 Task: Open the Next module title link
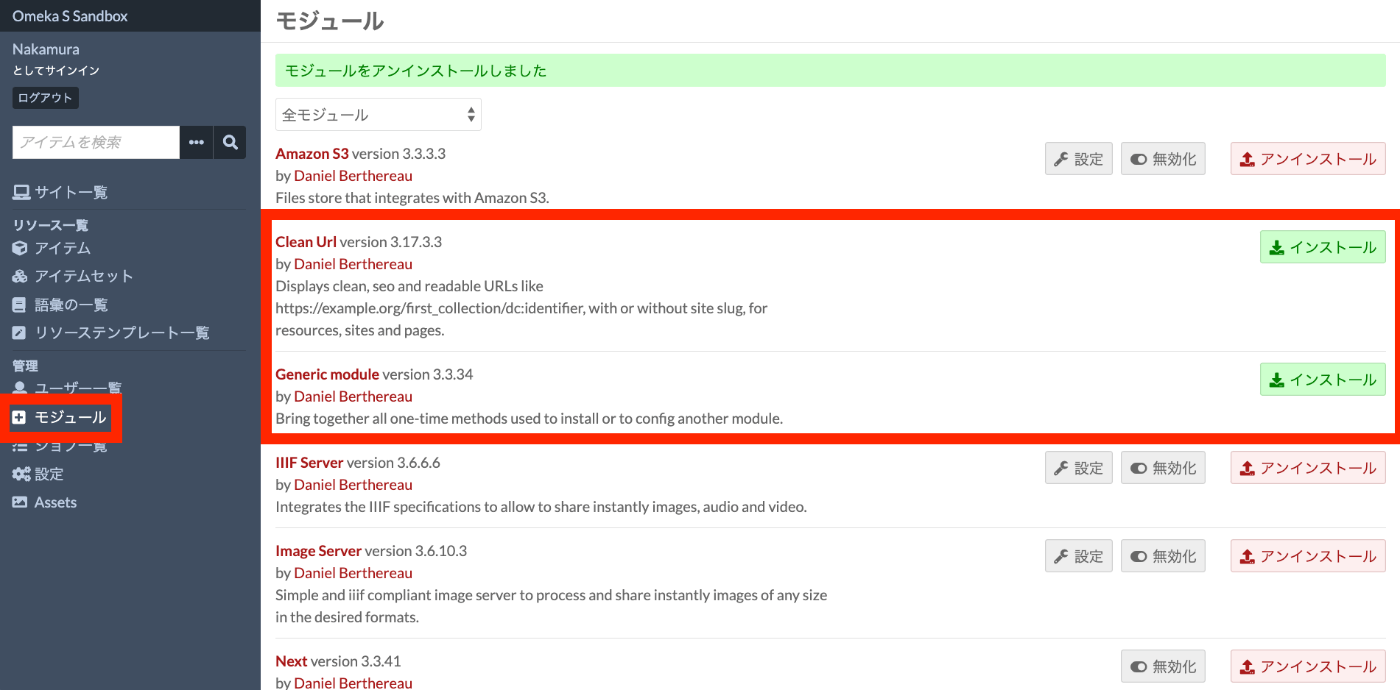coord(291,661)
